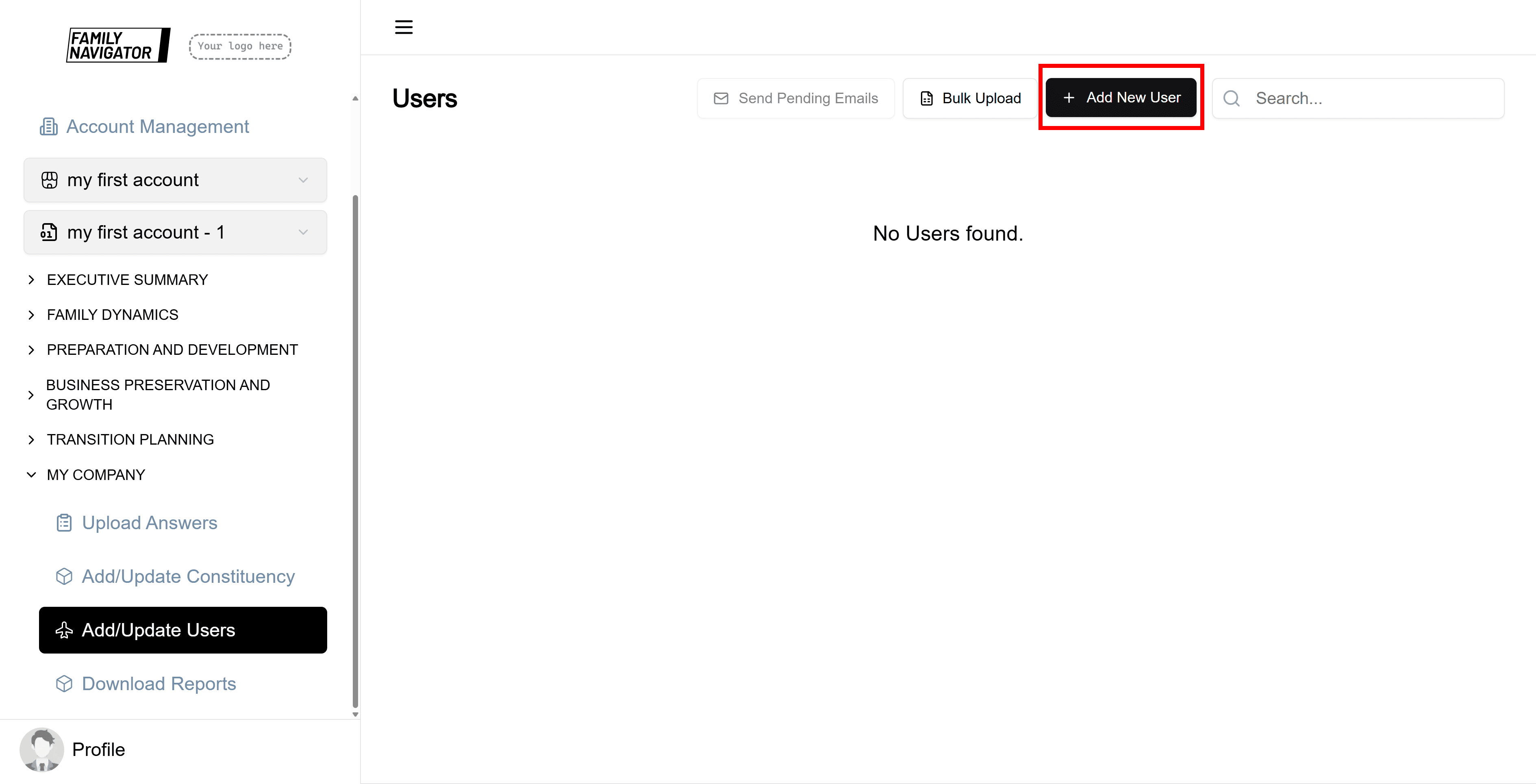The width and height of the screenshot is (1536, 784).
Task: Click the envelope icon on Send Pending Emails
Action: point(721,98)
